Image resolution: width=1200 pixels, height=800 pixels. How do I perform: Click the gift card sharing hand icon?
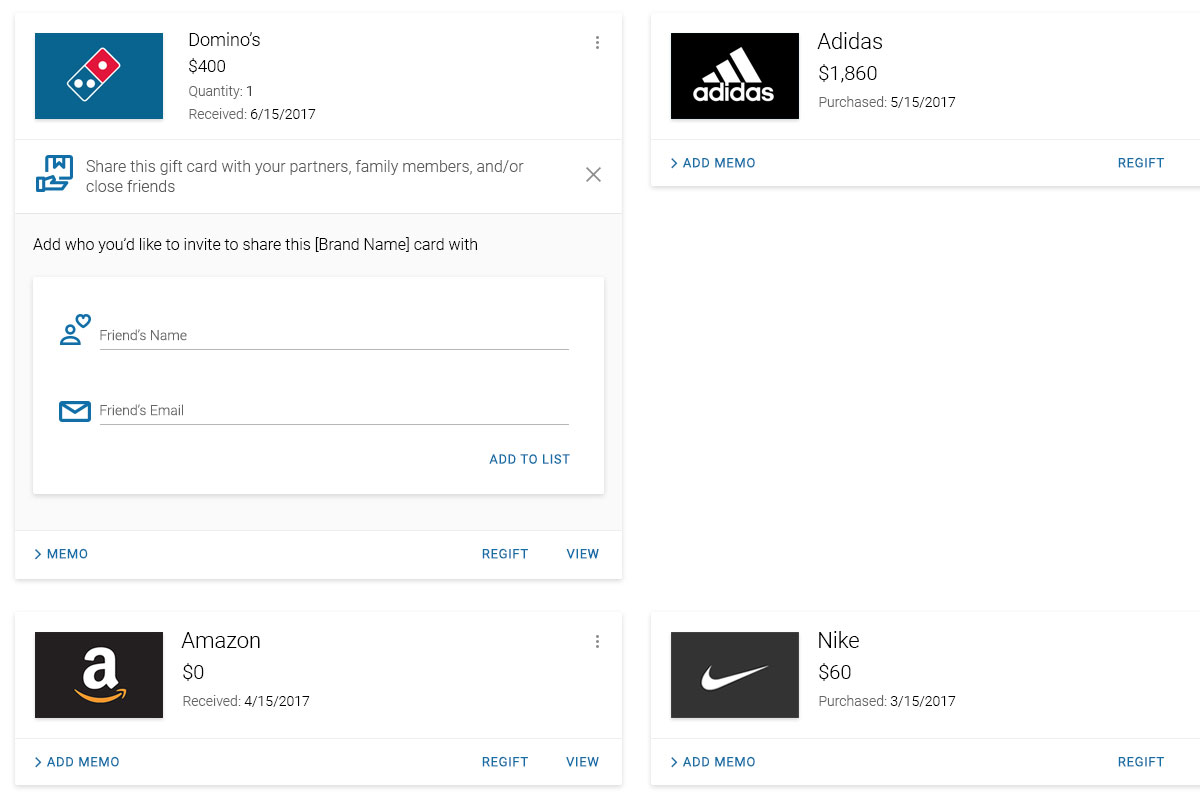pos(55,173)
